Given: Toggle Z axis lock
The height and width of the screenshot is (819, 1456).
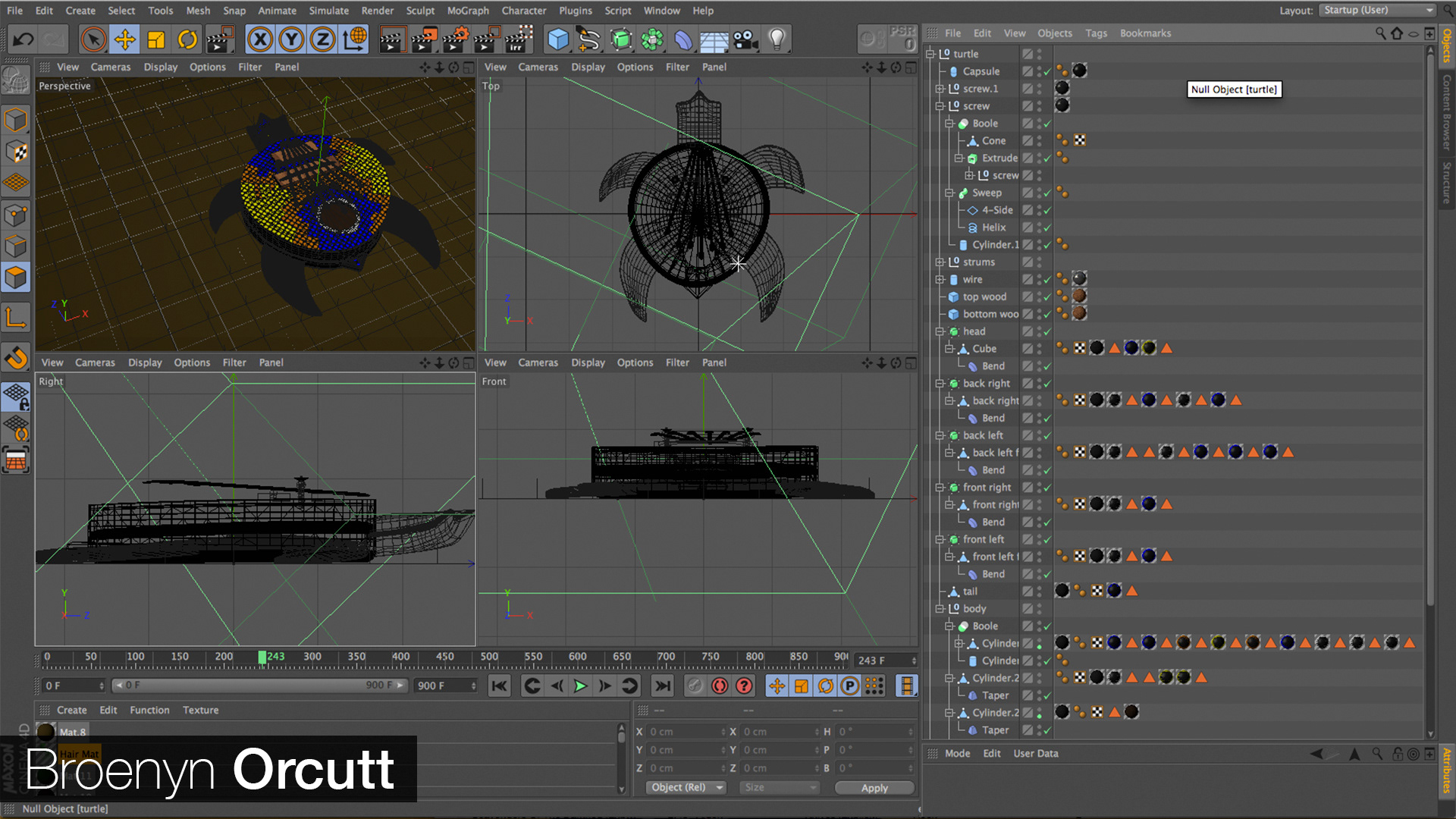Looking at the screenshot, I should point(322,39).
